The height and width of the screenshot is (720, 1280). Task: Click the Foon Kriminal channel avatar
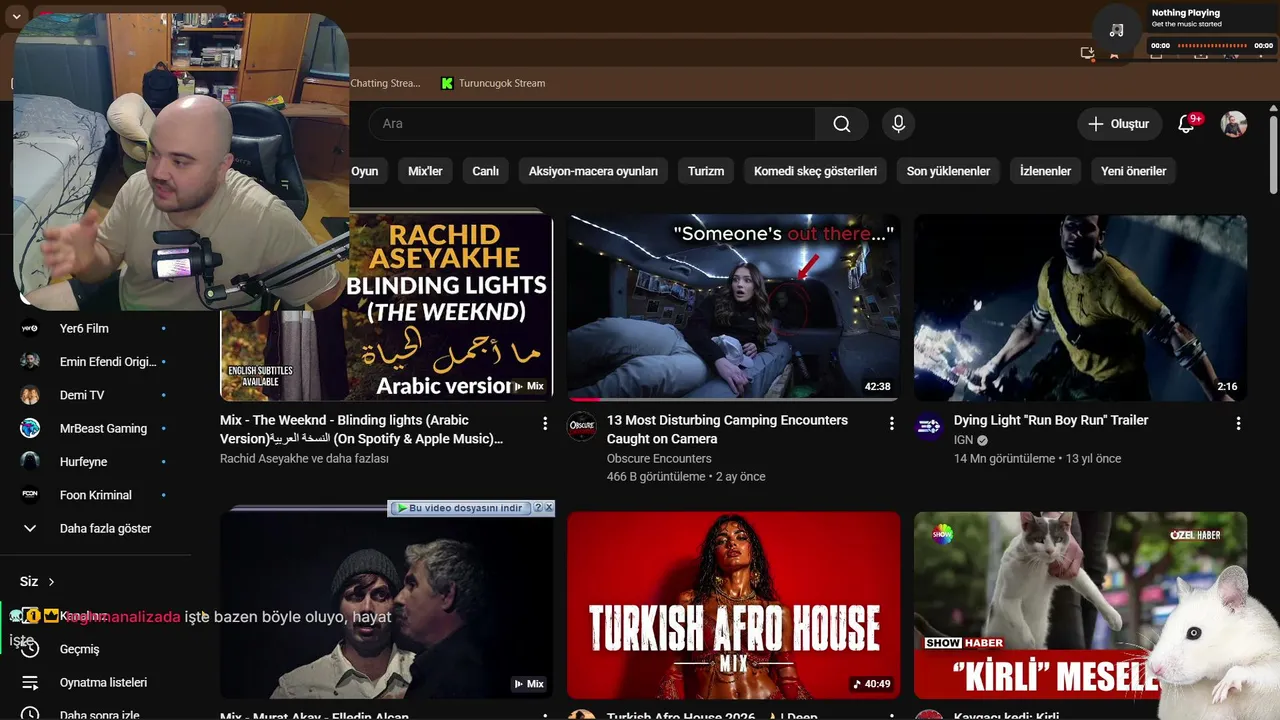click(x=30, y=495)
